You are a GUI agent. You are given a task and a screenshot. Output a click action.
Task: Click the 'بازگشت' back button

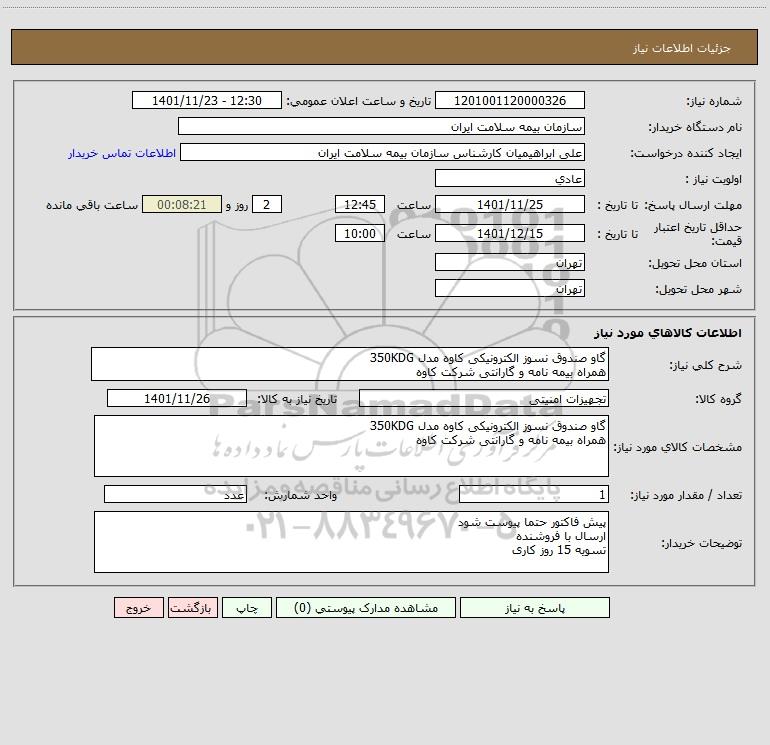[192, 608]
